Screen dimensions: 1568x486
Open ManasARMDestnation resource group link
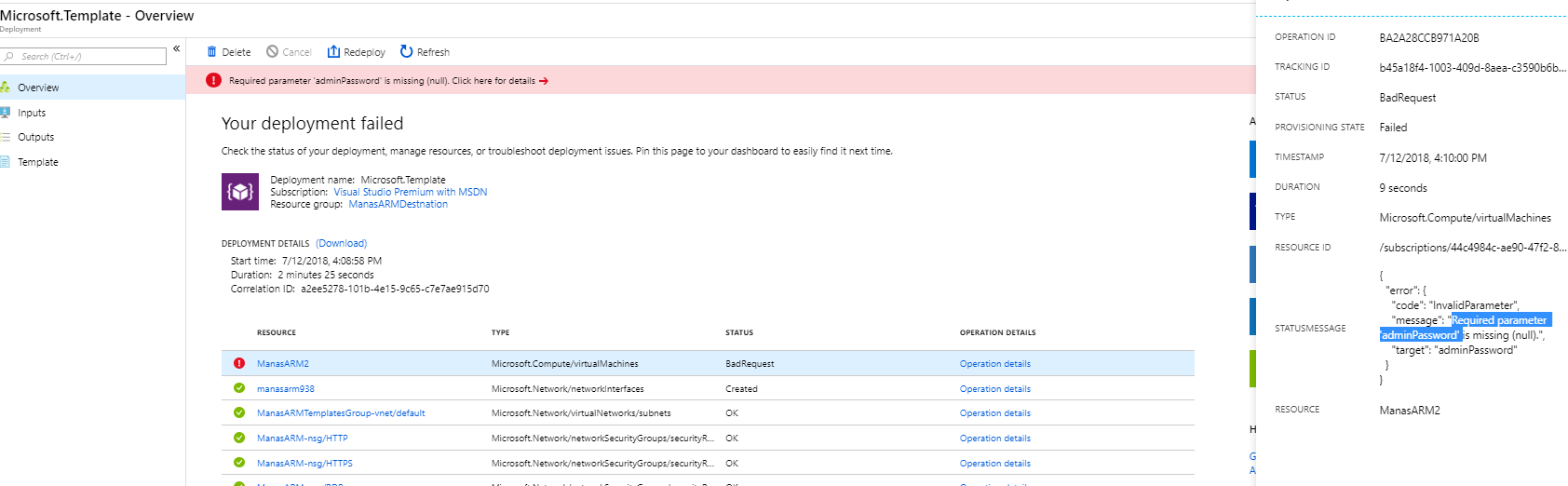(399, 204)
